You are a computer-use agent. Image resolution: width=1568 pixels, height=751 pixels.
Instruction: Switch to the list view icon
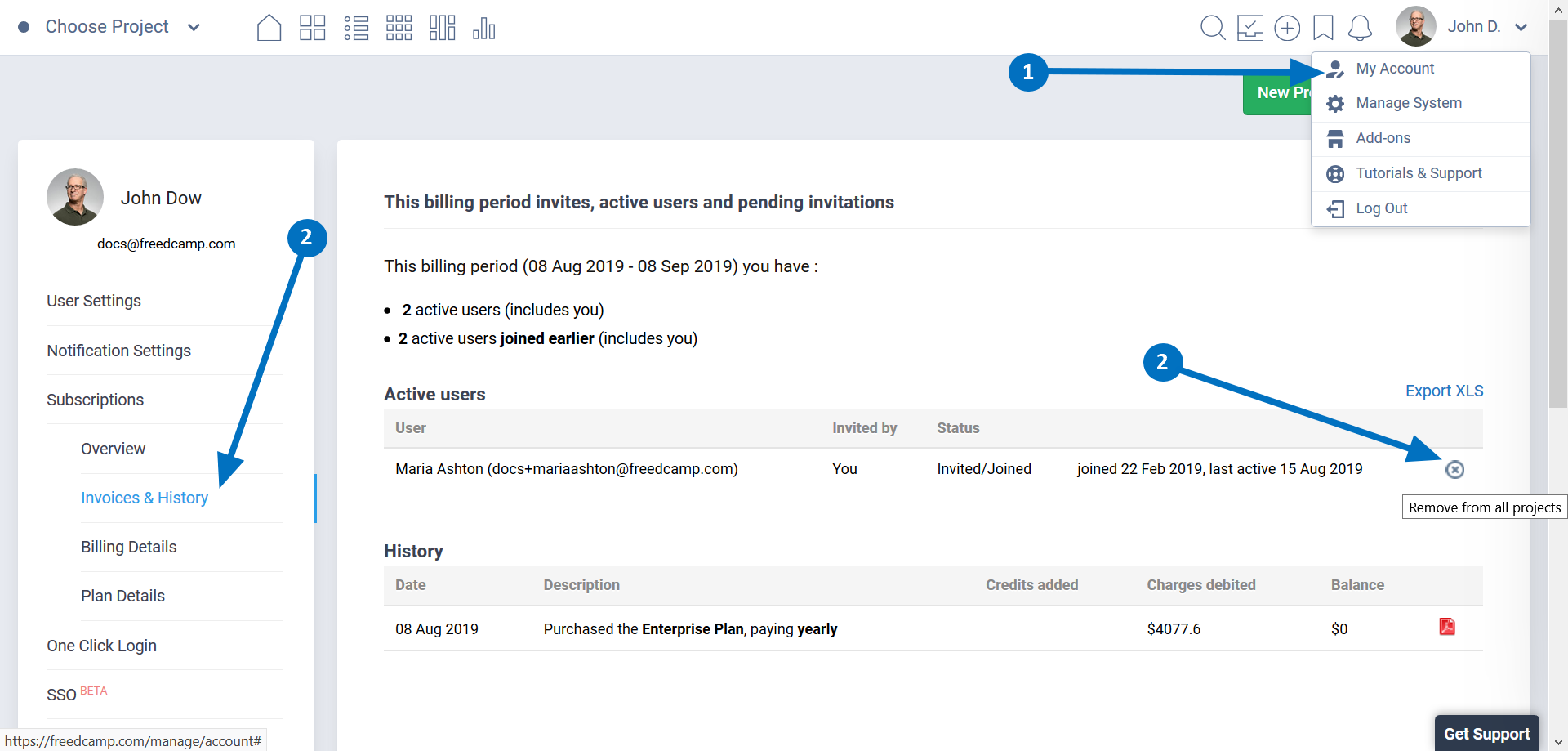tap(356, 28)
